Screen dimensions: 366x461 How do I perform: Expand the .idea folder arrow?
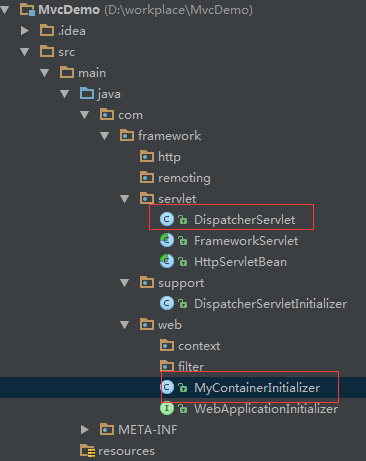click(x=25, y=31)
